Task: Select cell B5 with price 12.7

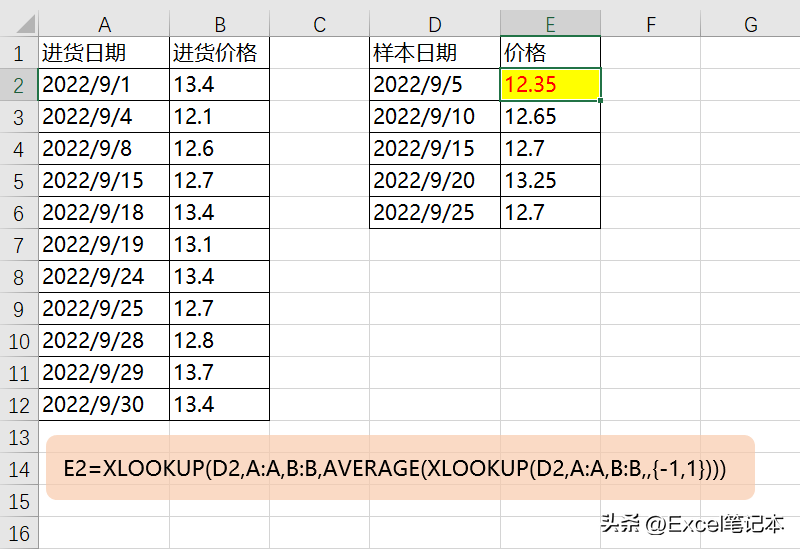Action: point(219,181)
